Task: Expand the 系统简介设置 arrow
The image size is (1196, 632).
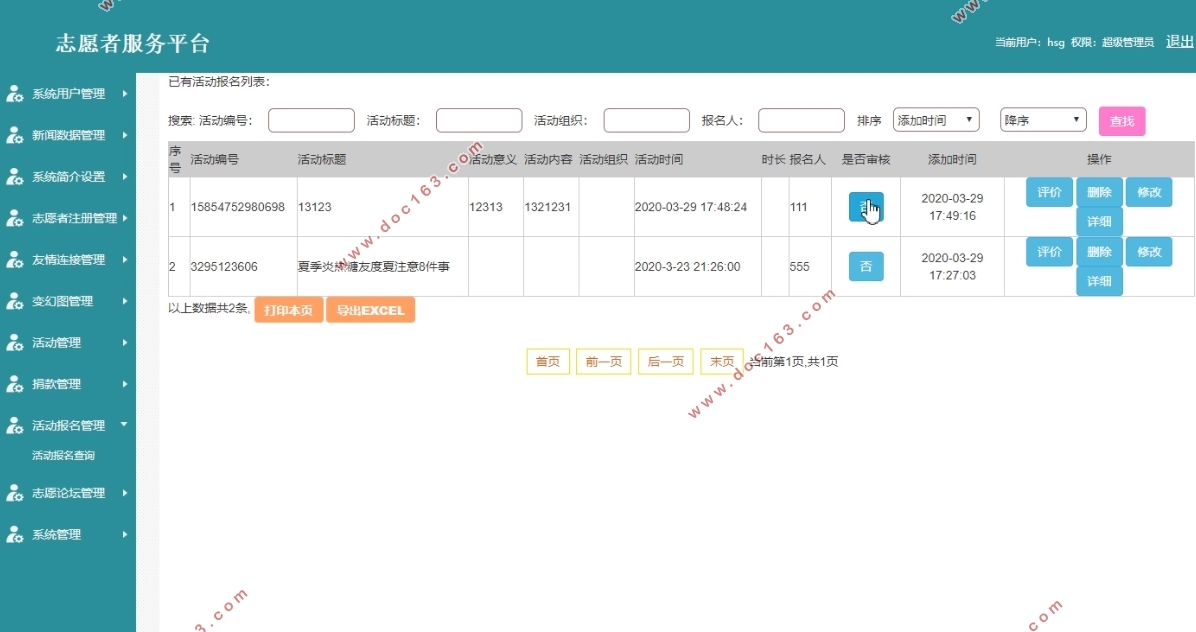Action: tap(124, 177)
